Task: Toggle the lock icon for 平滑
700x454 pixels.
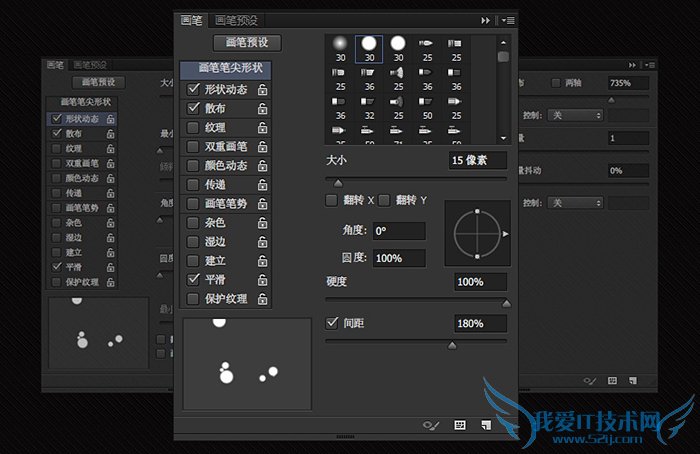Action: [262, 280]
